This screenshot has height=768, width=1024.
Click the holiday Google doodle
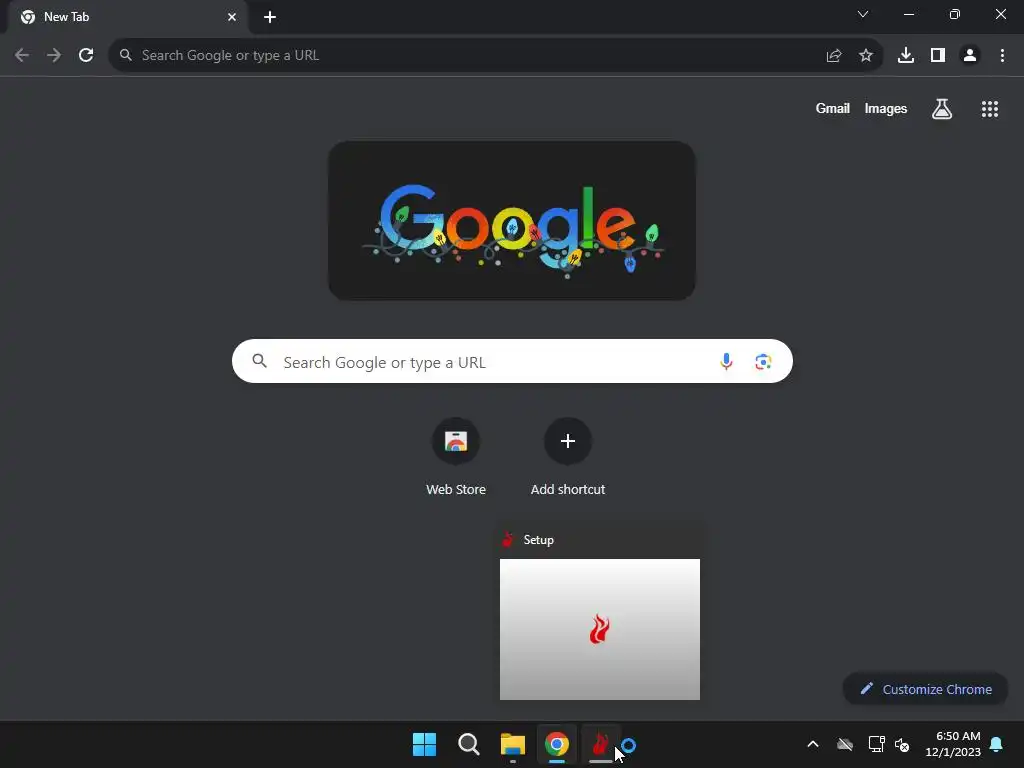click(511, 221)
